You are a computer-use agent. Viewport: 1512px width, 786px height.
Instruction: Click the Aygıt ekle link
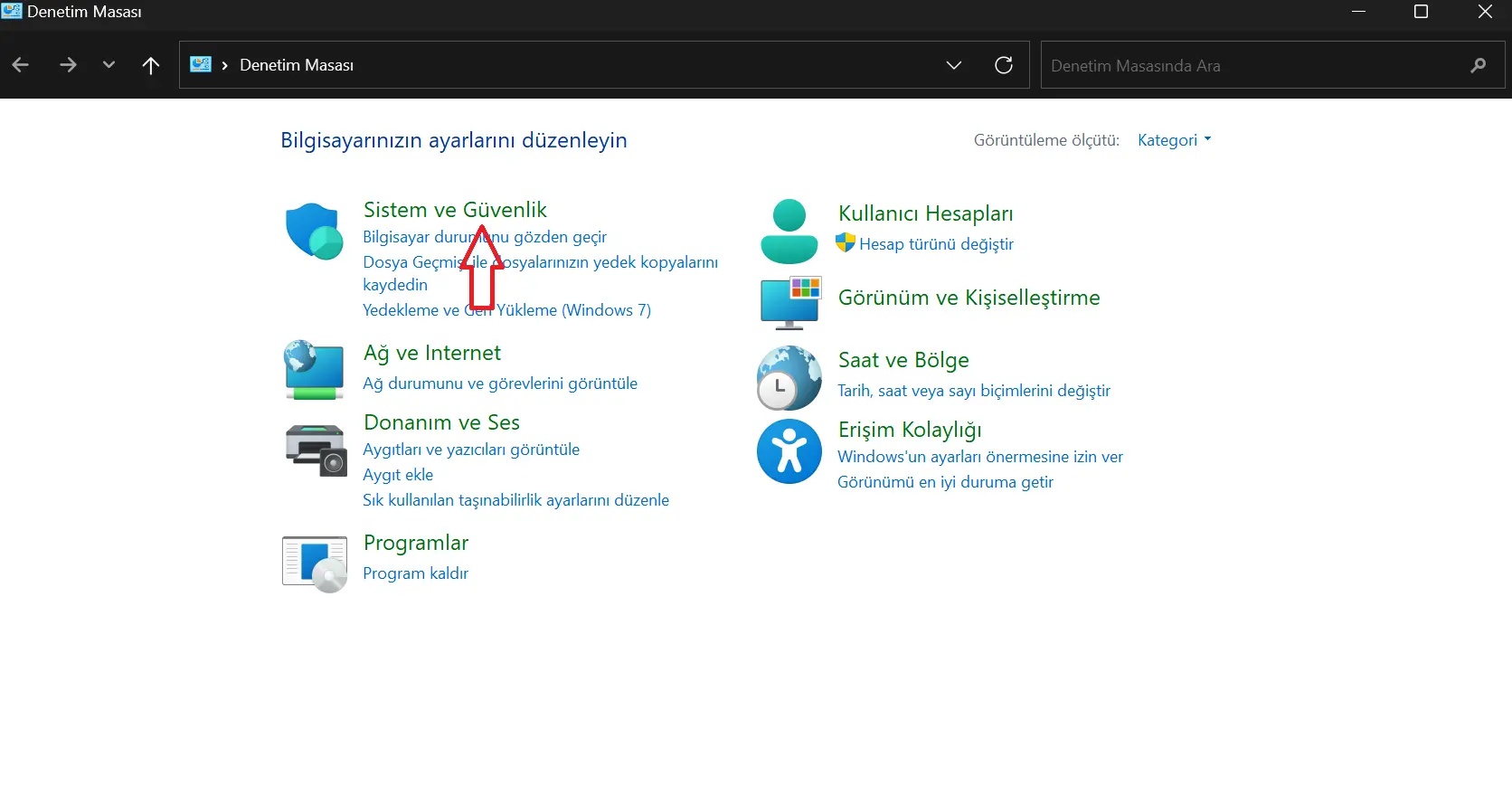click(398, 475)
